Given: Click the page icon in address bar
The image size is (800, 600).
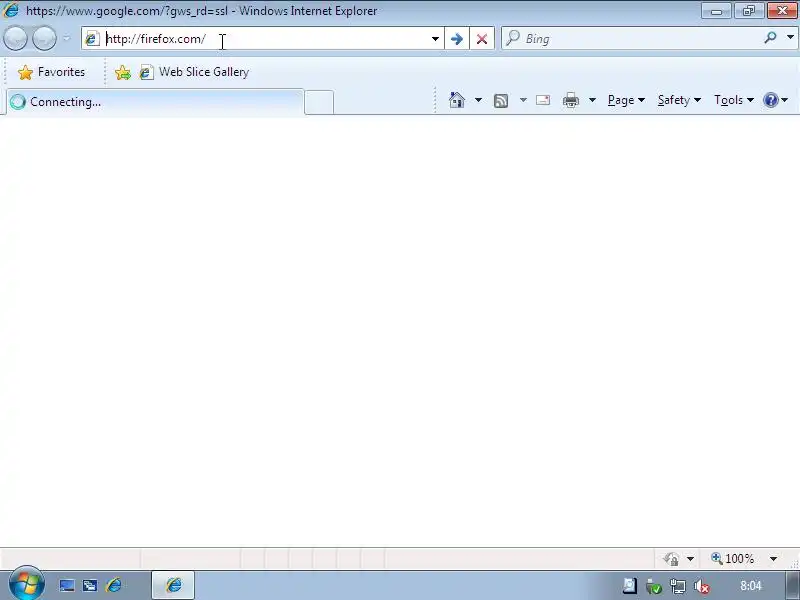Looking at the screenshot, I should tap(92, 39).
